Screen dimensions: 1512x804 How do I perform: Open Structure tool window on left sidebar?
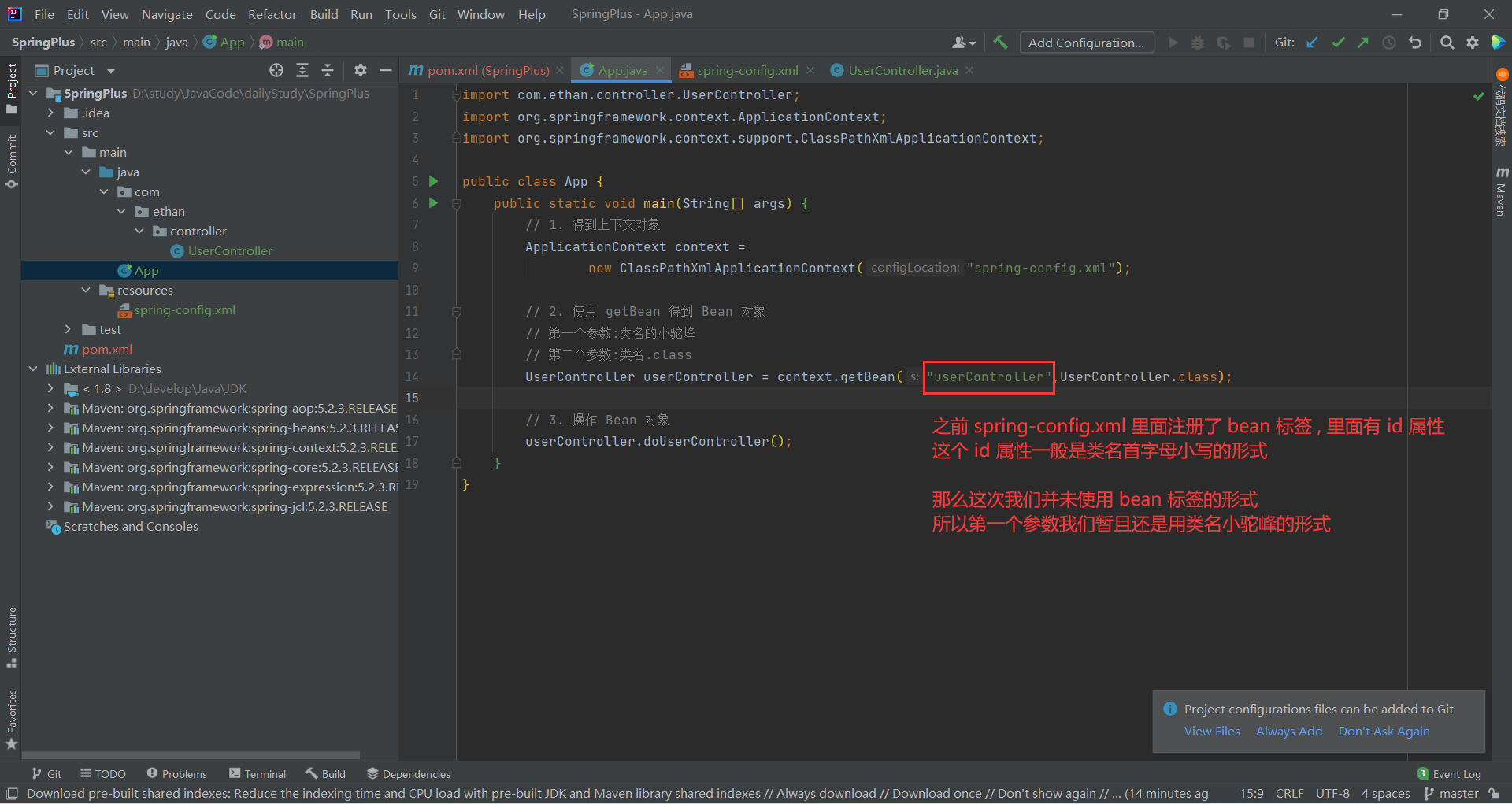point(11,638)
